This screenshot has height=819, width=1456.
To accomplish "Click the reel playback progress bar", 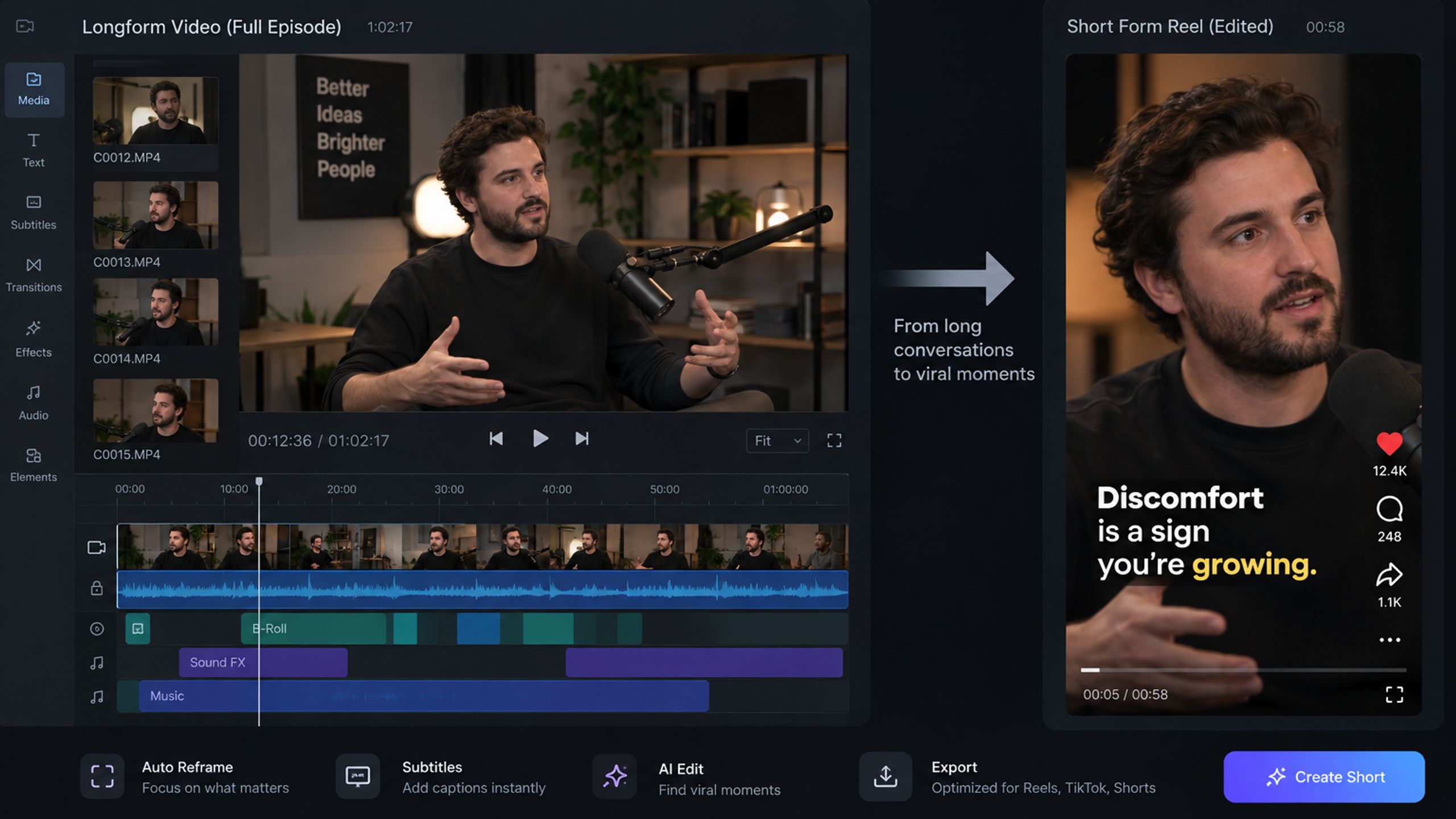I will coord(1243,670).
